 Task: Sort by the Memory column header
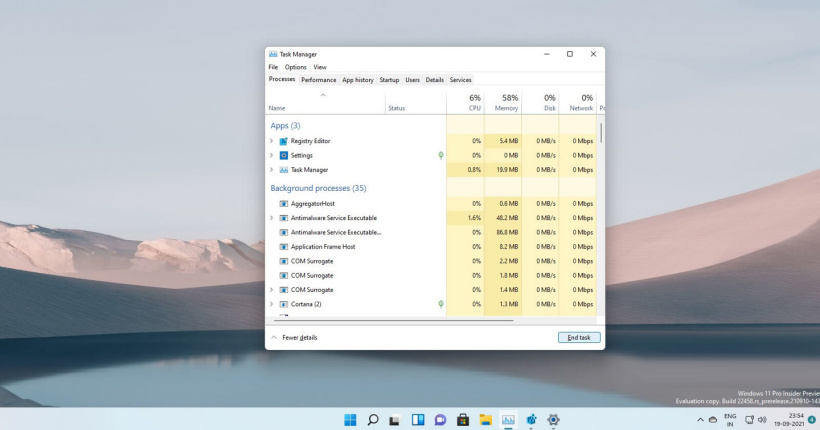[x=503, y=103]
